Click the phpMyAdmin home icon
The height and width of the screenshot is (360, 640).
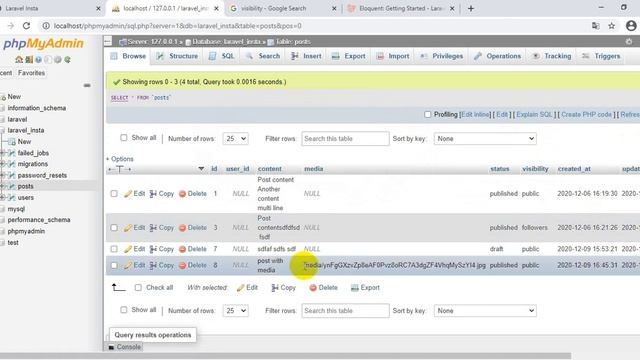click(x=19, y=60)
